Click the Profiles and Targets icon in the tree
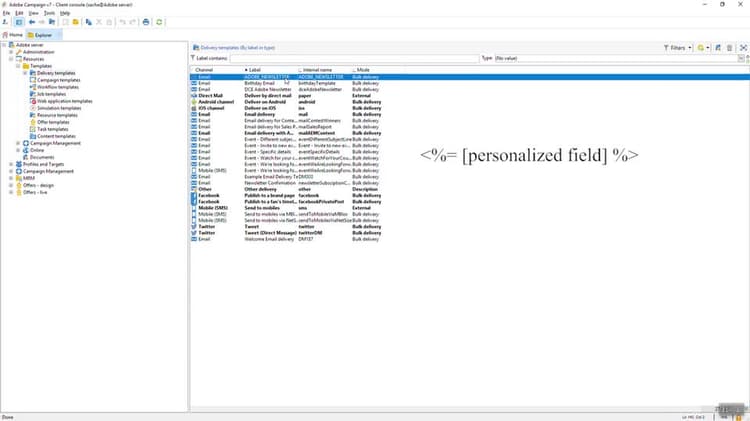This screenshot has width=750, height=421. pos(19,164)
